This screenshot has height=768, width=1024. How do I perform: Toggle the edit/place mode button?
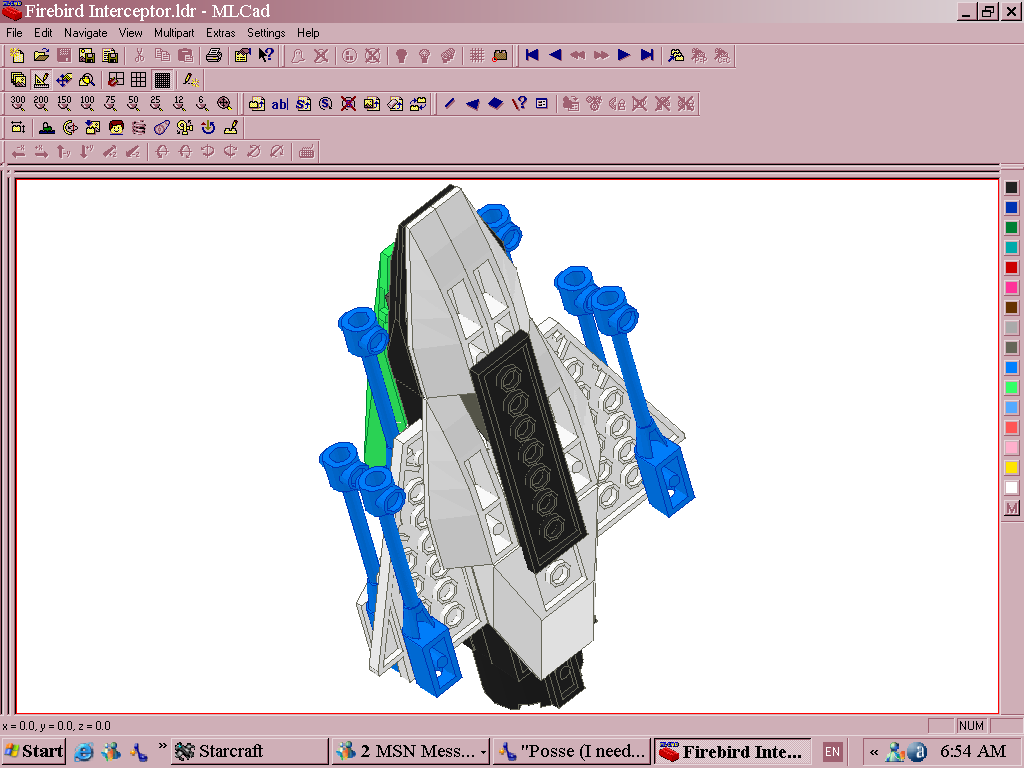[x=40, y=80]
